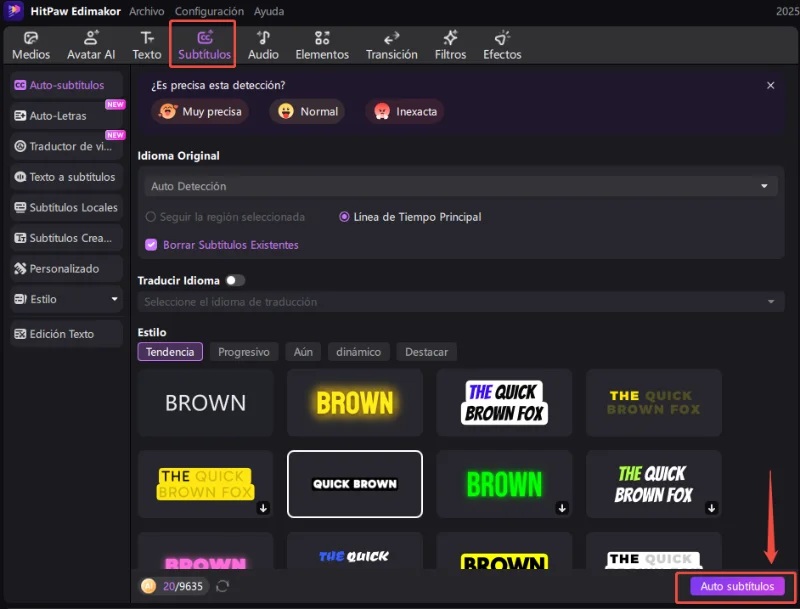Viewport: 800px width, 609px height.
Task: Open the Medios panel
Action: click(x=30, y=44)
